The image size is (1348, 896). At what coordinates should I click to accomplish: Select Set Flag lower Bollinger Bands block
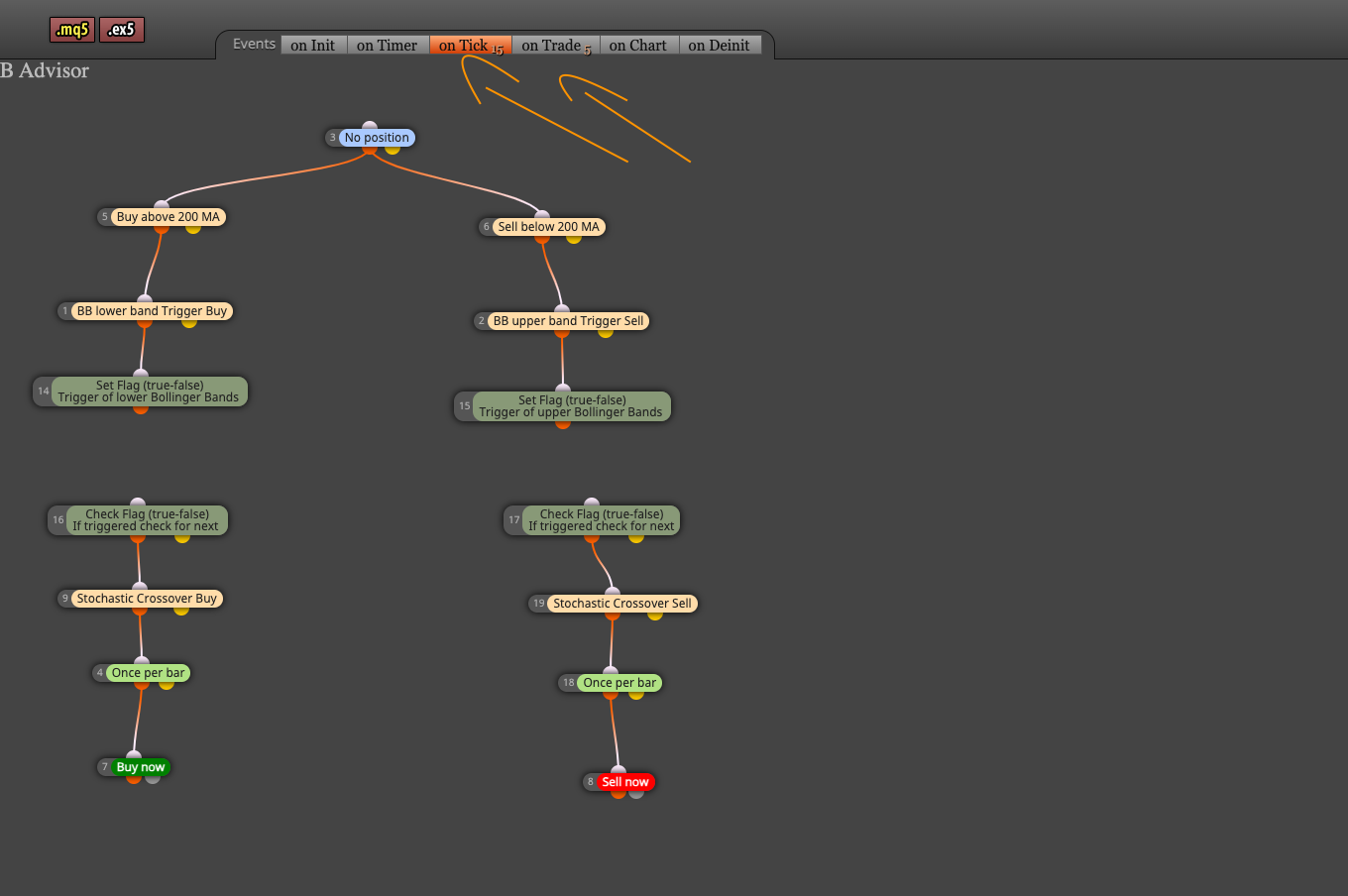point(149,392)
